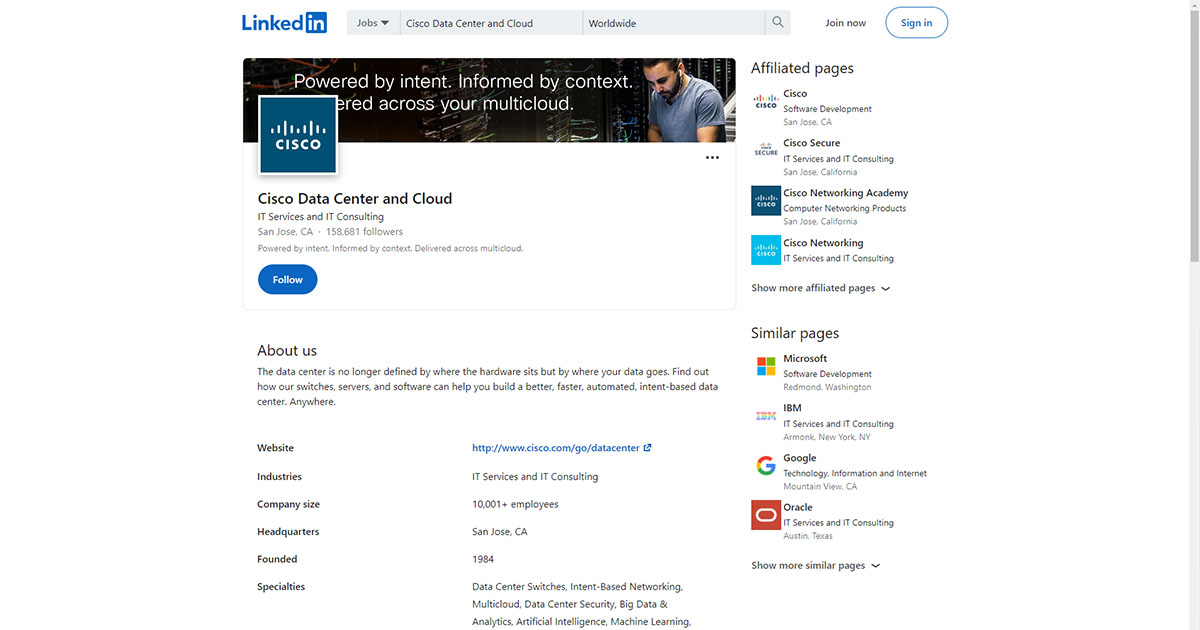Click the Cisco Networking Academy logo
1200x630 pixels.
(x=765, y=200)
